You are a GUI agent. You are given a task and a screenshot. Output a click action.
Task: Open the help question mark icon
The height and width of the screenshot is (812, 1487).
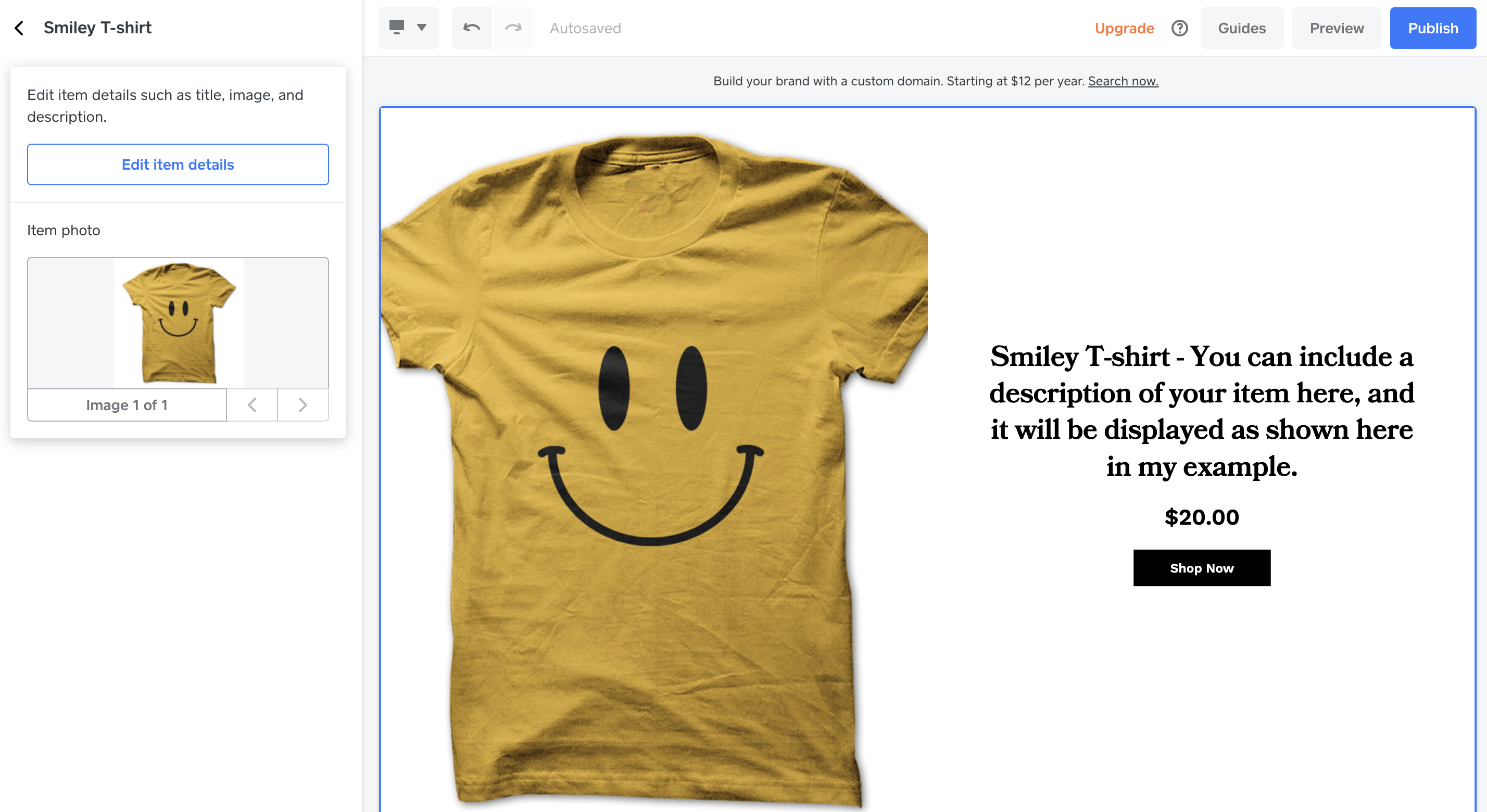coord(1179,28)
